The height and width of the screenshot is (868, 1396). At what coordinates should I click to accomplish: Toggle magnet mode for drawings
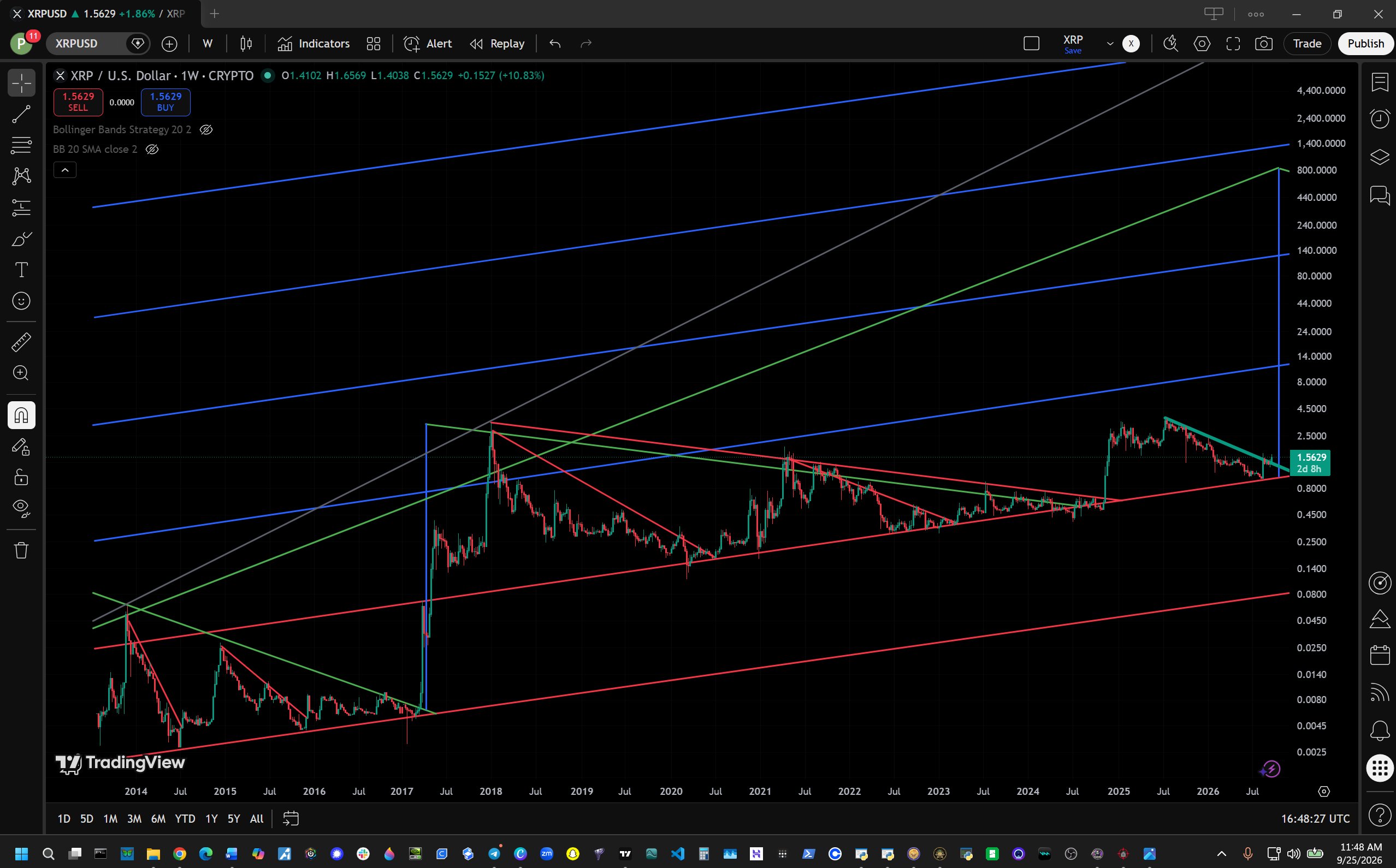21,415
